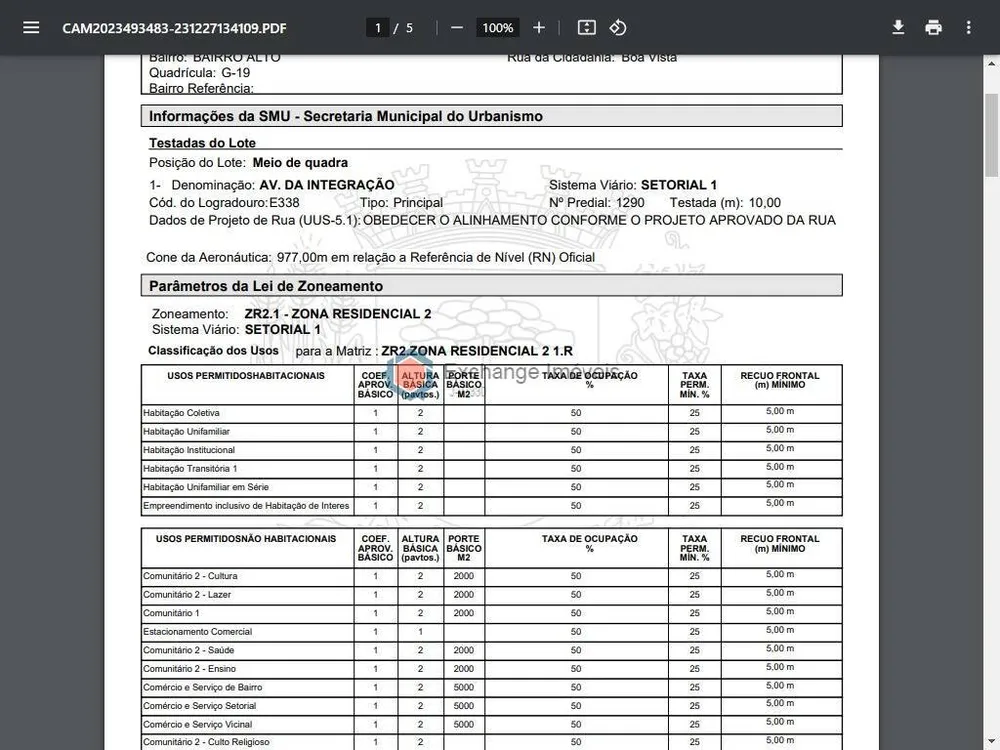Click 'Sistema Viário: SETORIAL 1' beside the street name
The width and height of the screenshot is (1000, 750).
(633, 185)
